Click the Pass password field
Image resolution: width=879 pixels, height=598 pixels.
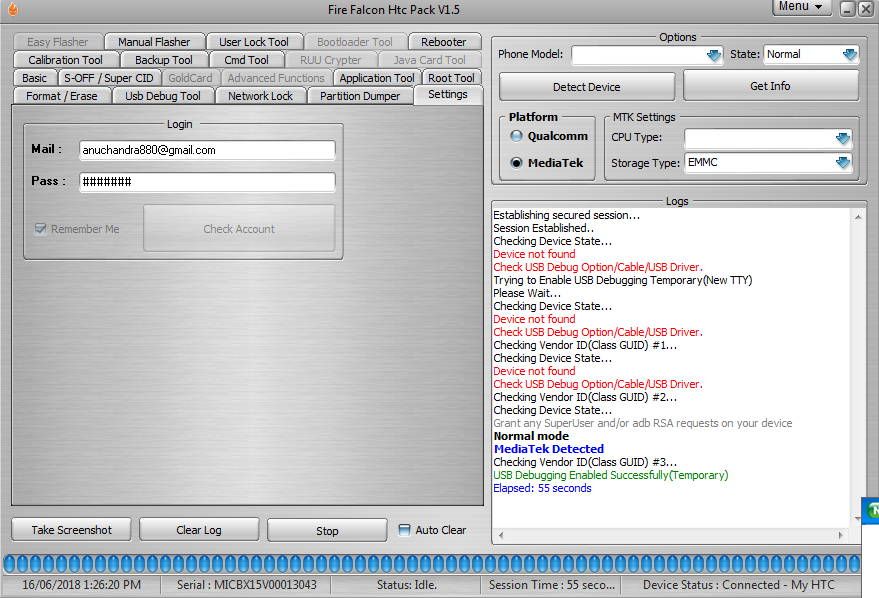pos(207,182)
